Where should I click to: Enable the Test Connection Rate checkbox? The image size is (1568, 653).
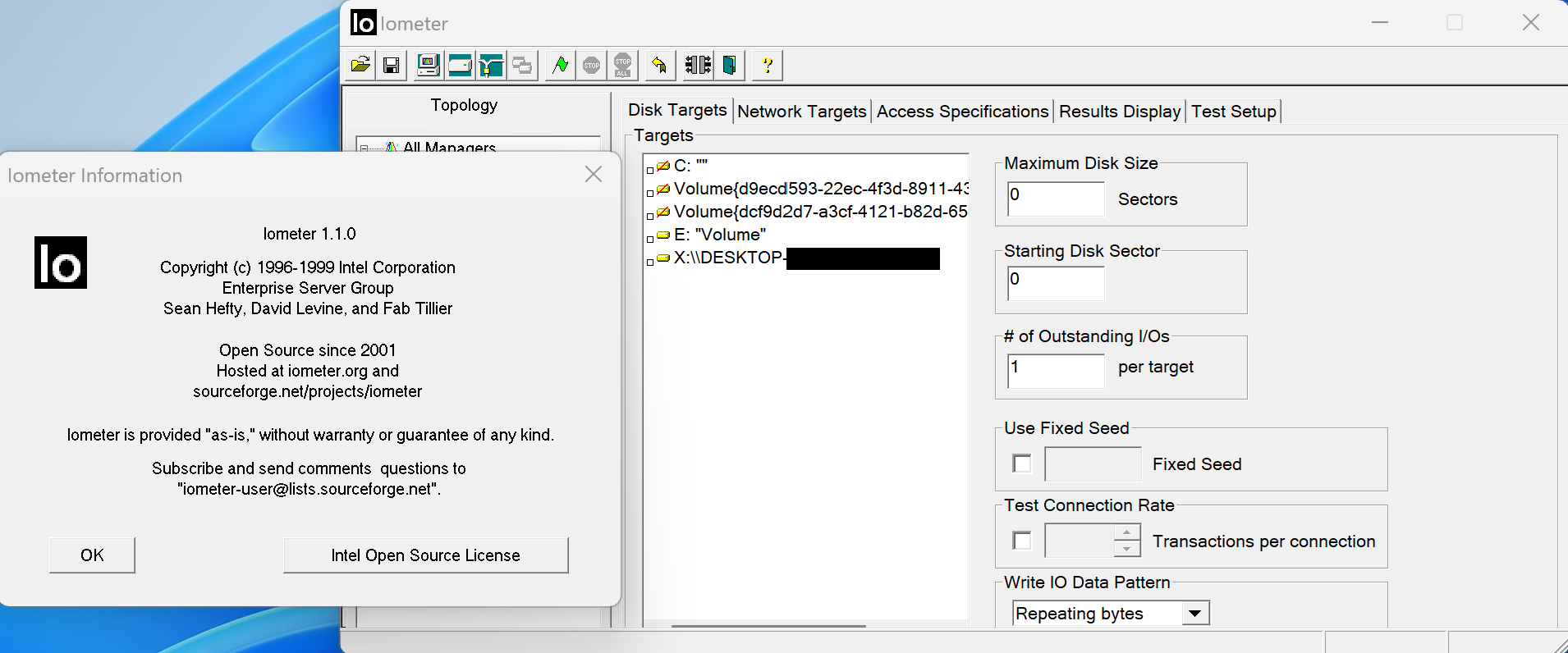click(1022, 541)
